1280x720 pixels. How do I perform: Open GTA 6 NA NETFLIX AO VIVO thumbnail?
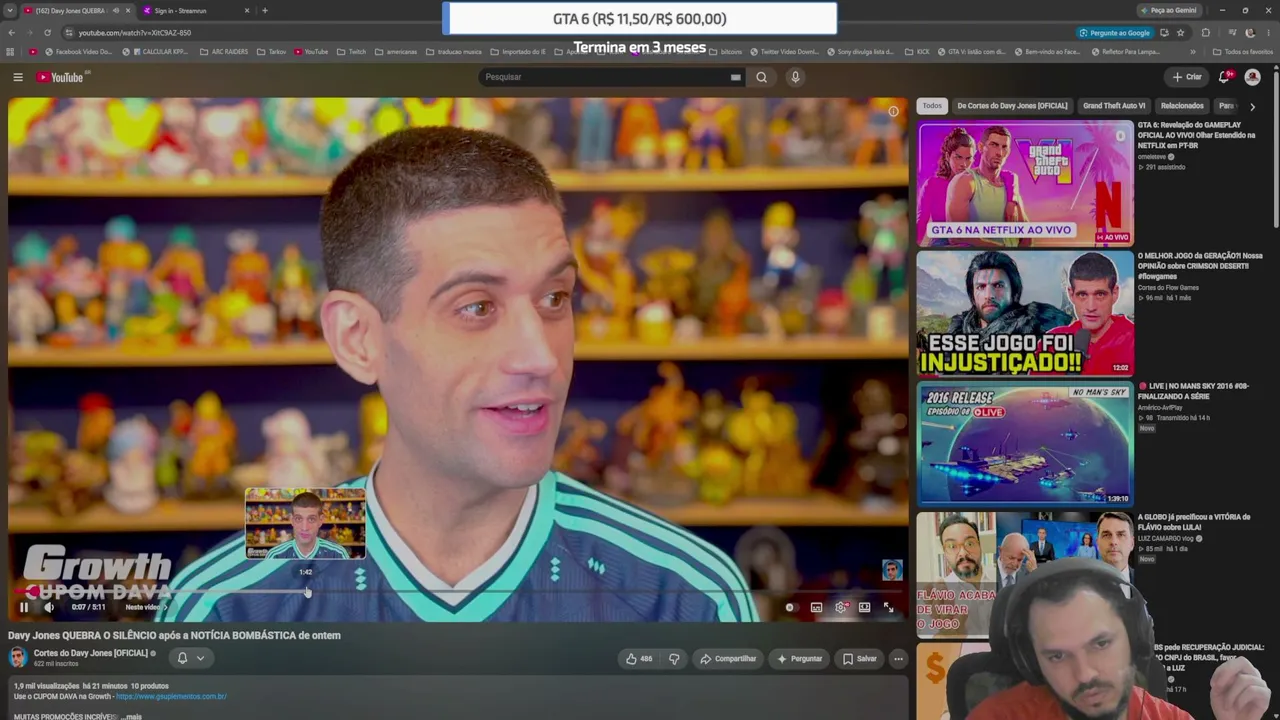(1025, 183)
